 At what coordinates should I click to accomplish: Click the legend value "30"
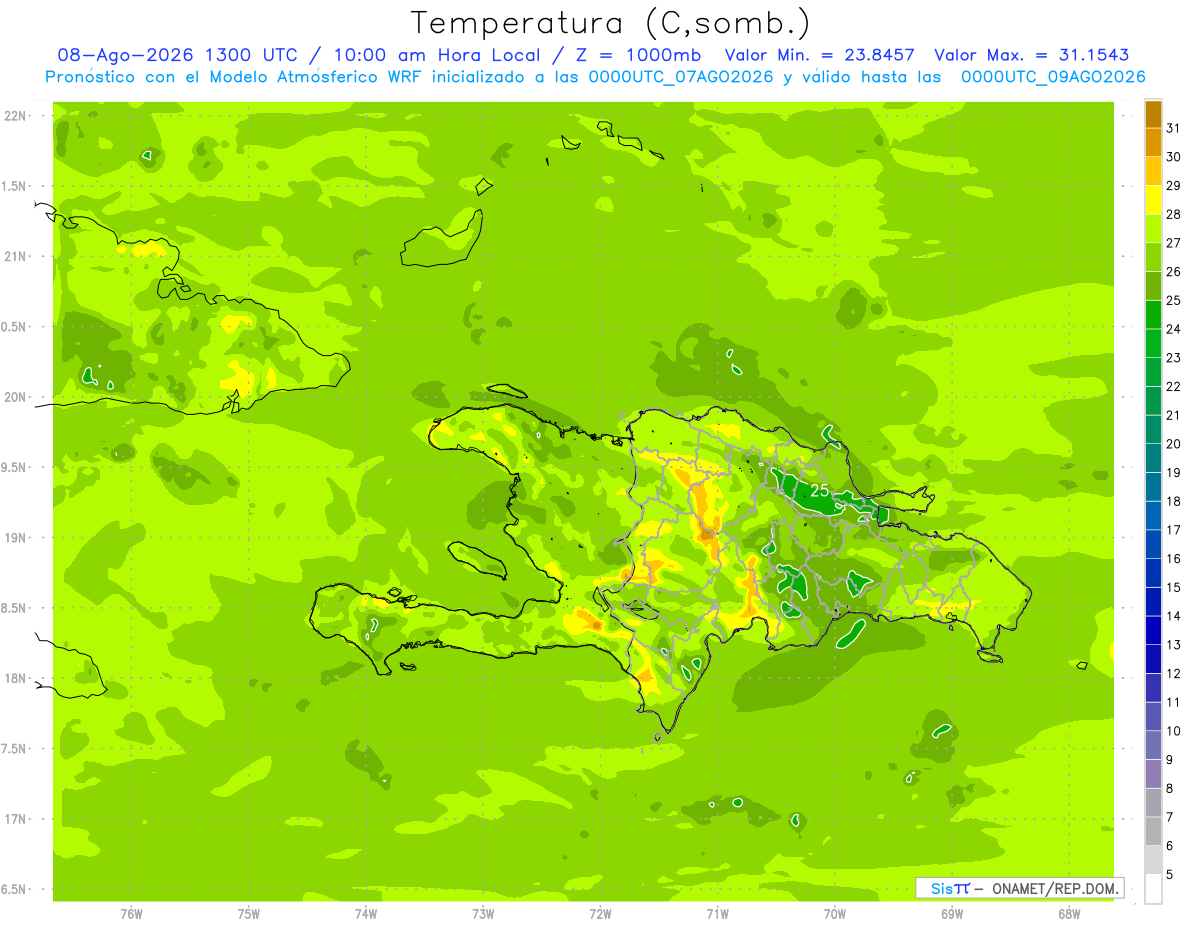(x=1173, y=157)
